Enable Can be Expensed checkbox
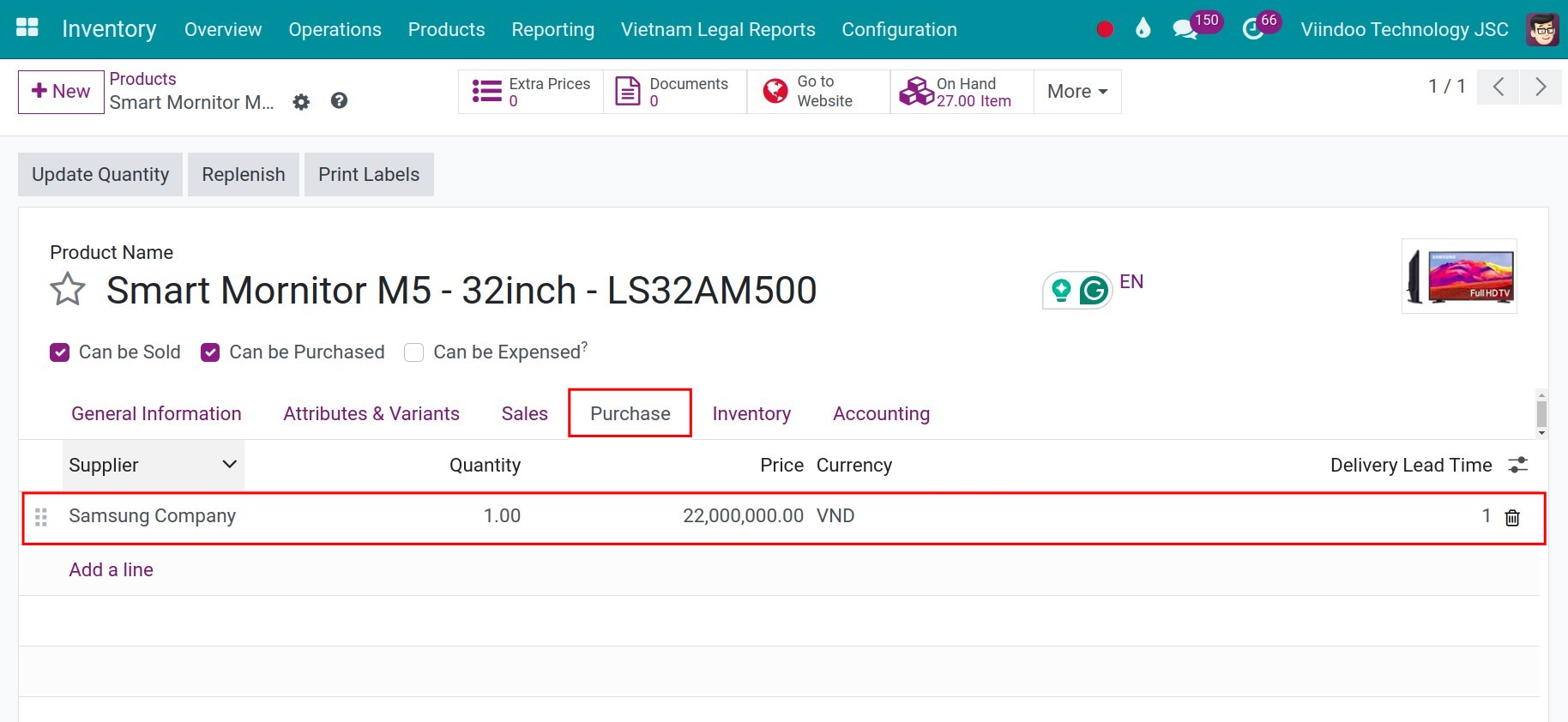This screenshot has height=722, width=1568. [x=413, y=352]
